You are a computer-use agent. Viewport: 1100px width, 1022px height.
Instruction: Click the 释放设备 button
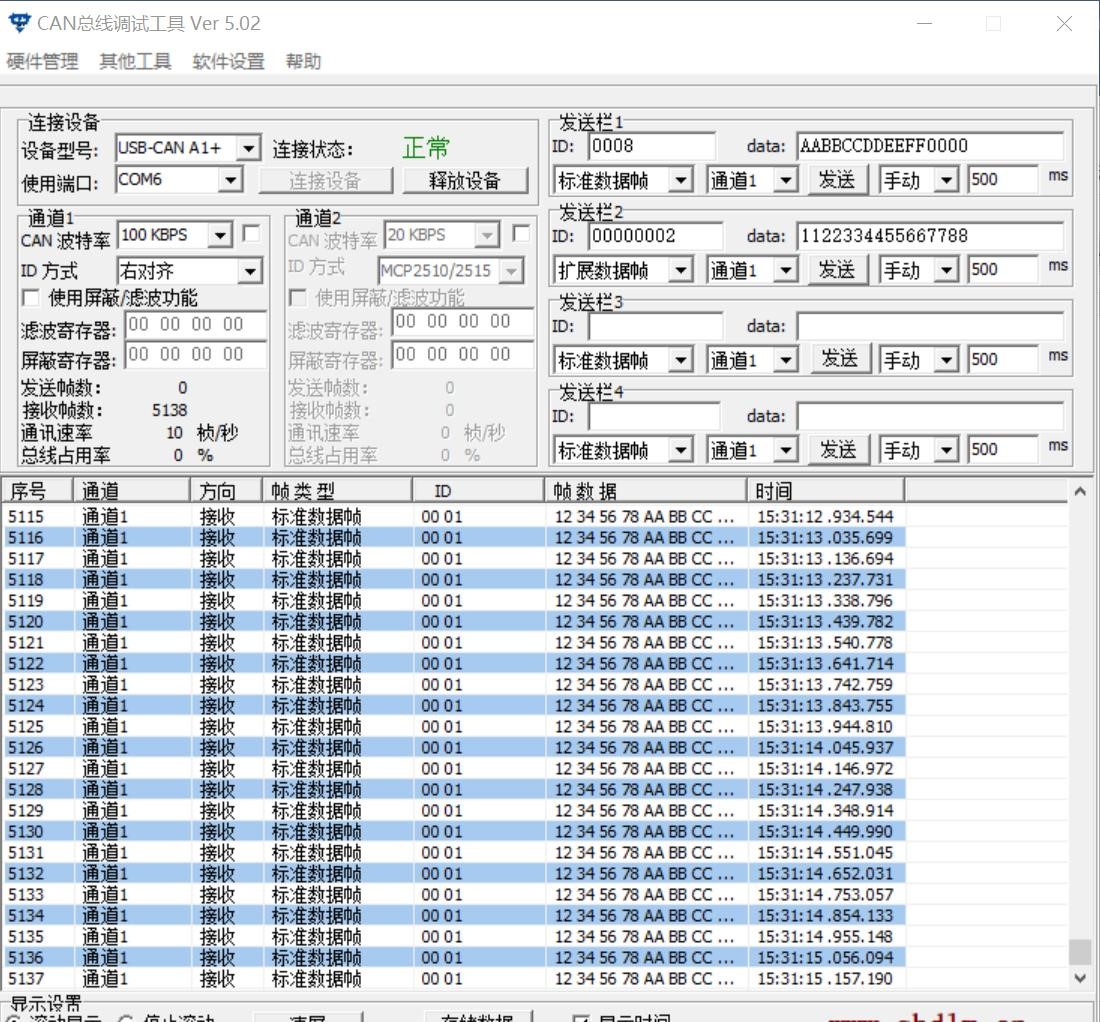point(465,181)
